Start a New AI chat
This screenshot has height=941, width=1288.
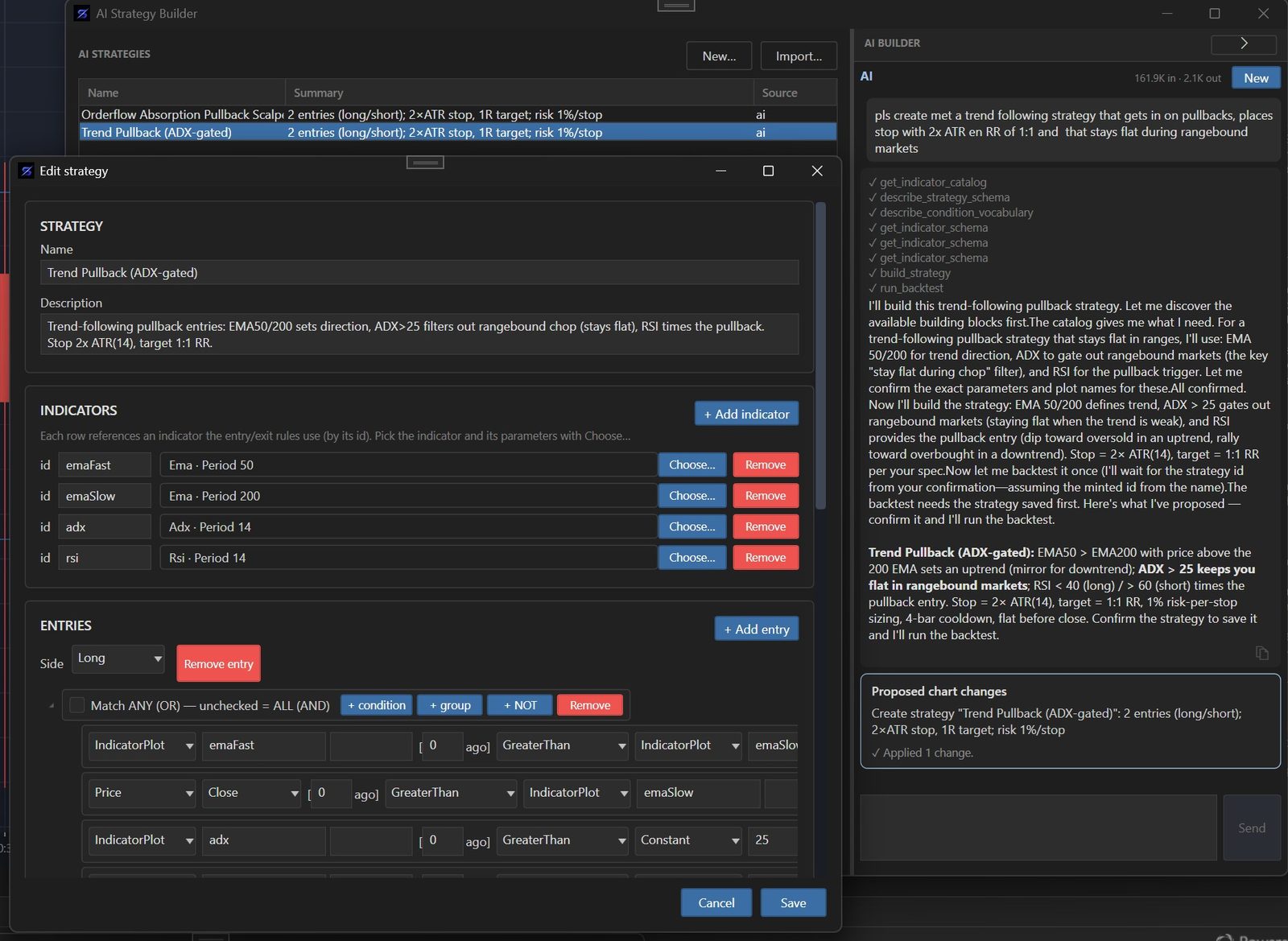[1256, 78]
